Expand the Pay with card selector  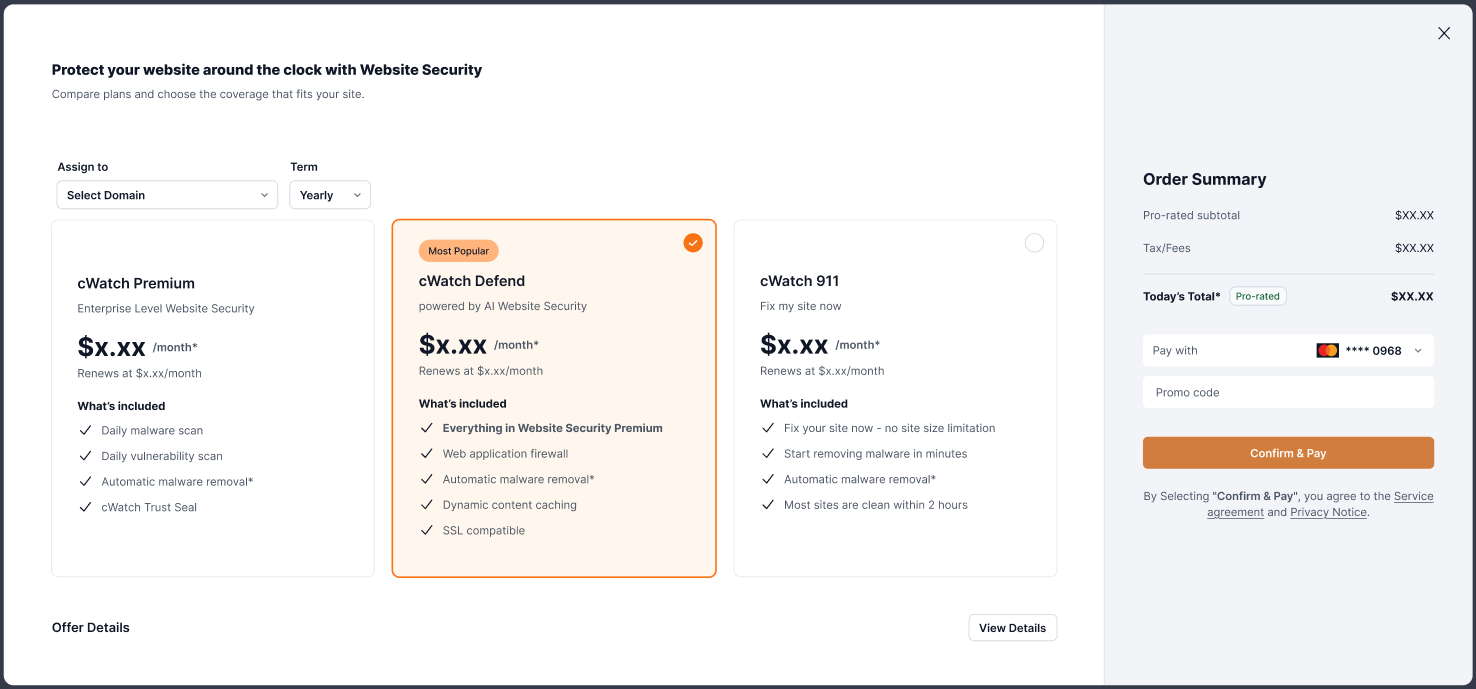click(x=1288, y=351)
